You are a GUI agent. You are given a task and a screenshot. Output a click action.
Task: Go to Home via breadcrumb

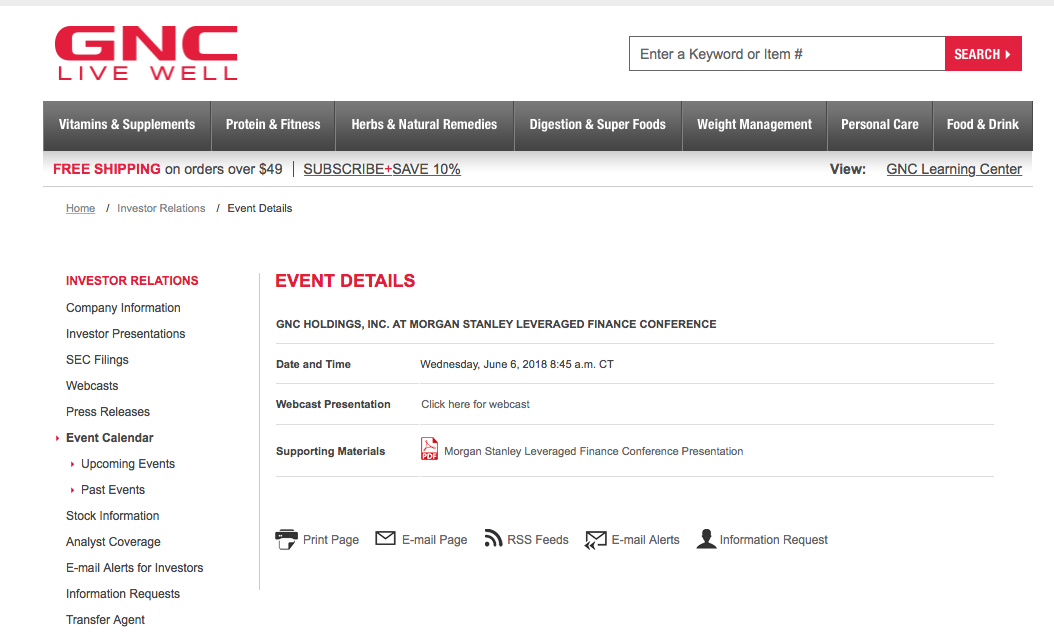(x=80, y=208)
